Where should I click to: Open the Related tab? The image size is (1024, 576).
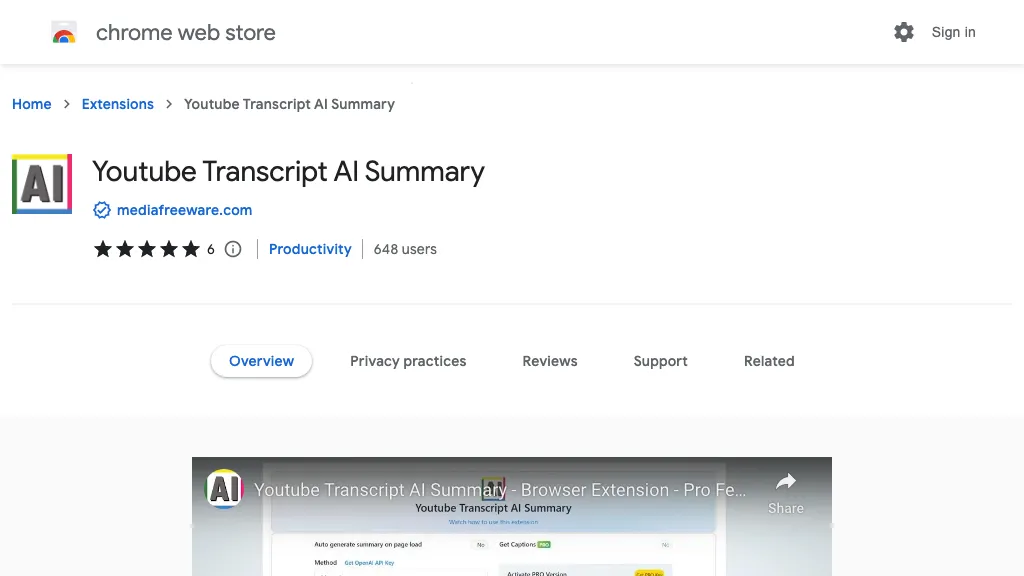[x=769, y=361]
